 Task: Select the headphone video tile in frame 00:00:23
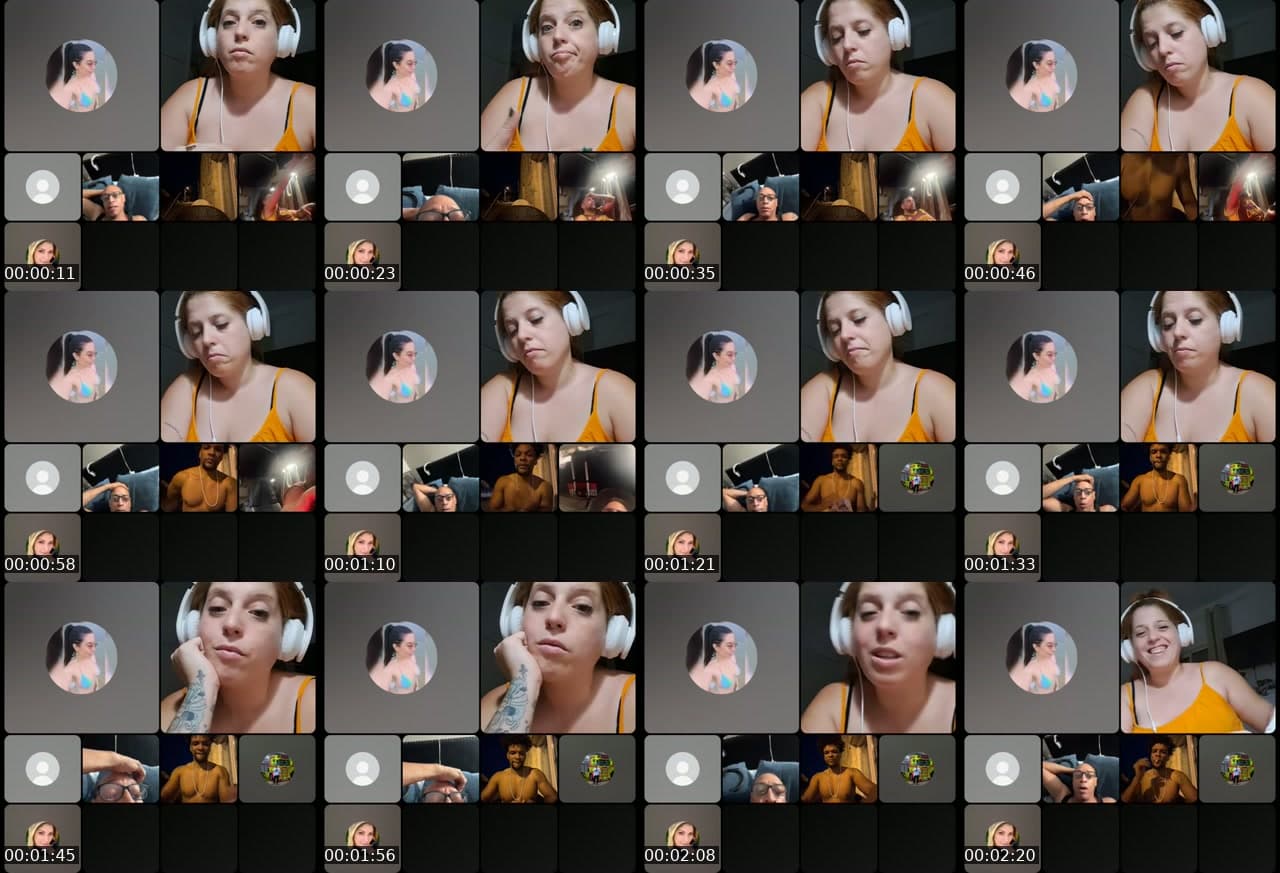click(558, 75)
